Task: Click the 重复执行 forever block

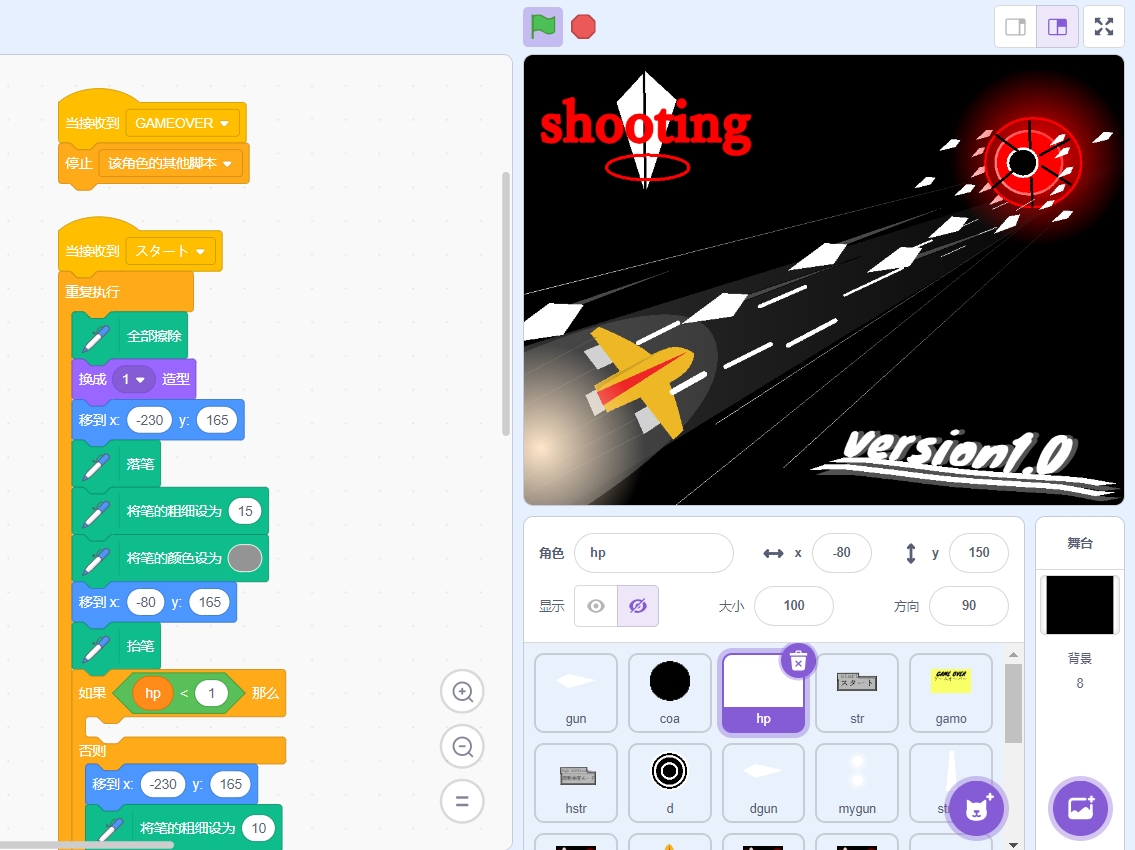Action: pyautogui.click(x=93, y=292)
